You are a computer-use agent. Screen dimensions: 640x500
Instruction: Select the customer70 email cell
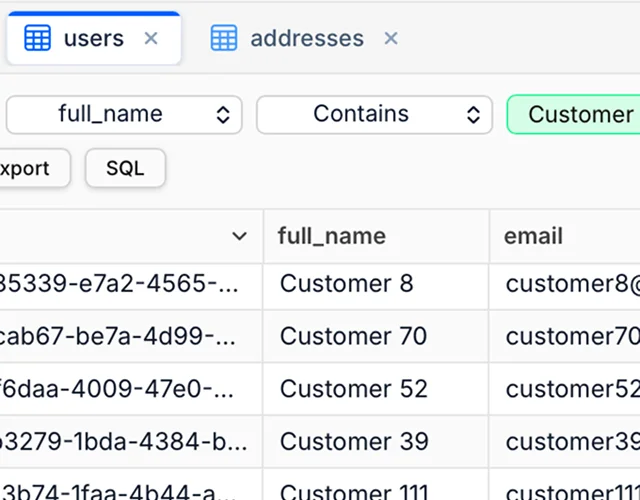coord(565,336)
